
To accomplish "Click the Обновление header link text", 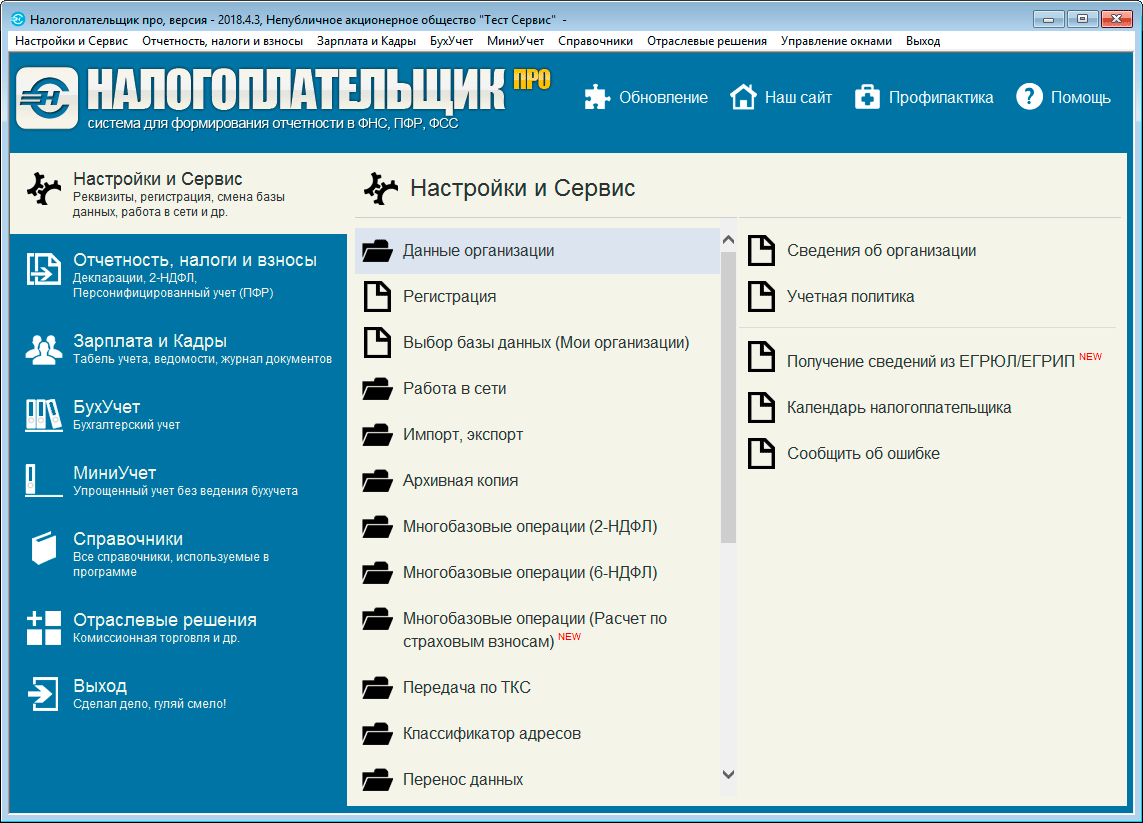I will 663,98.
